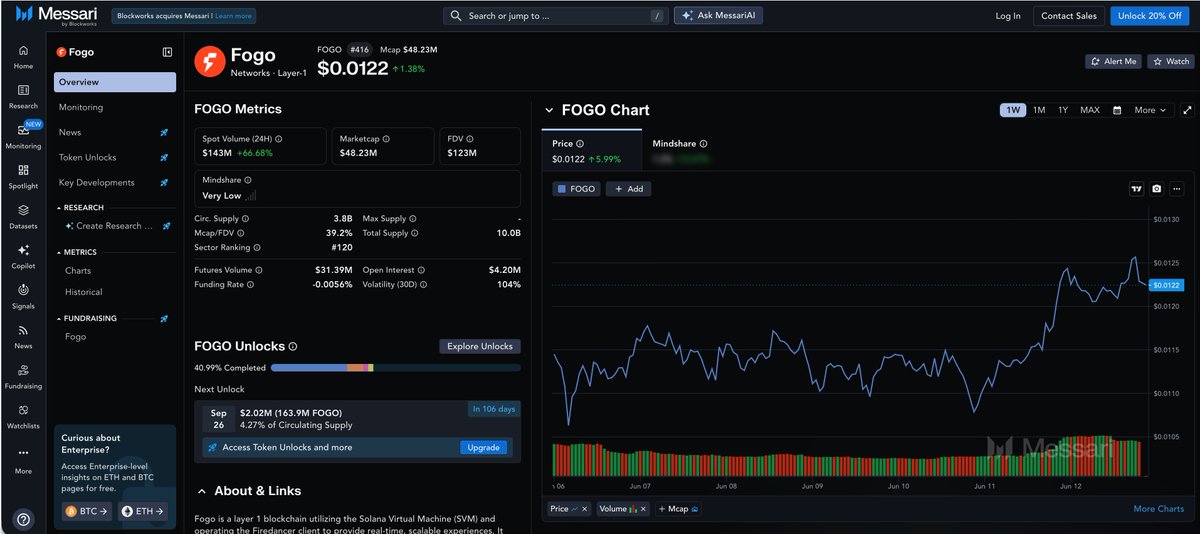This screenshot has width=1200, height=534.
Task: Click the Explore Unlocks button
Action: coord(480,346)
